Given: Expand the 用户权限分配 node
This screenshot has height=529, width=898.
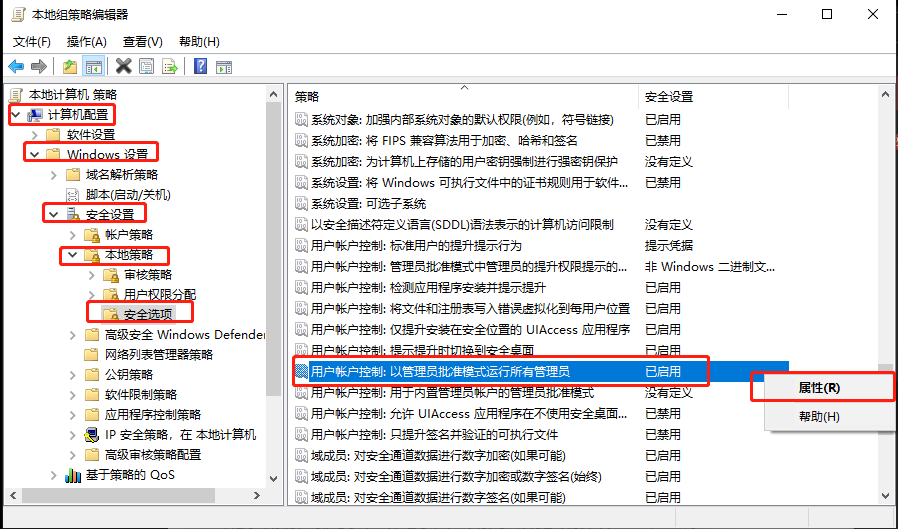Looking at the screenshot, I should tap(92, 295).
